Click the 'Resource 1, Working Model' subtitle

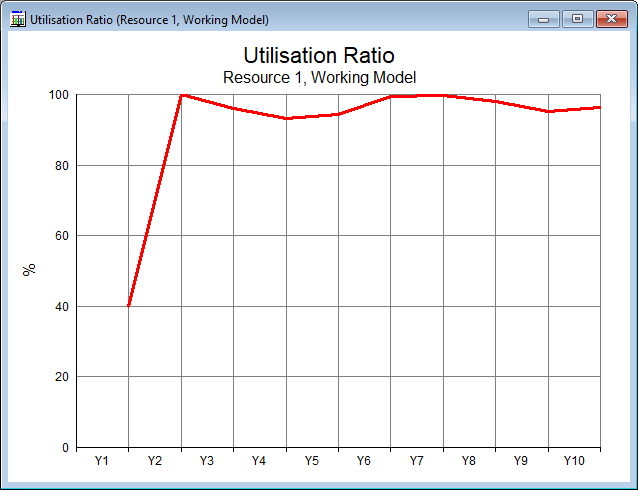click(319, 77)
